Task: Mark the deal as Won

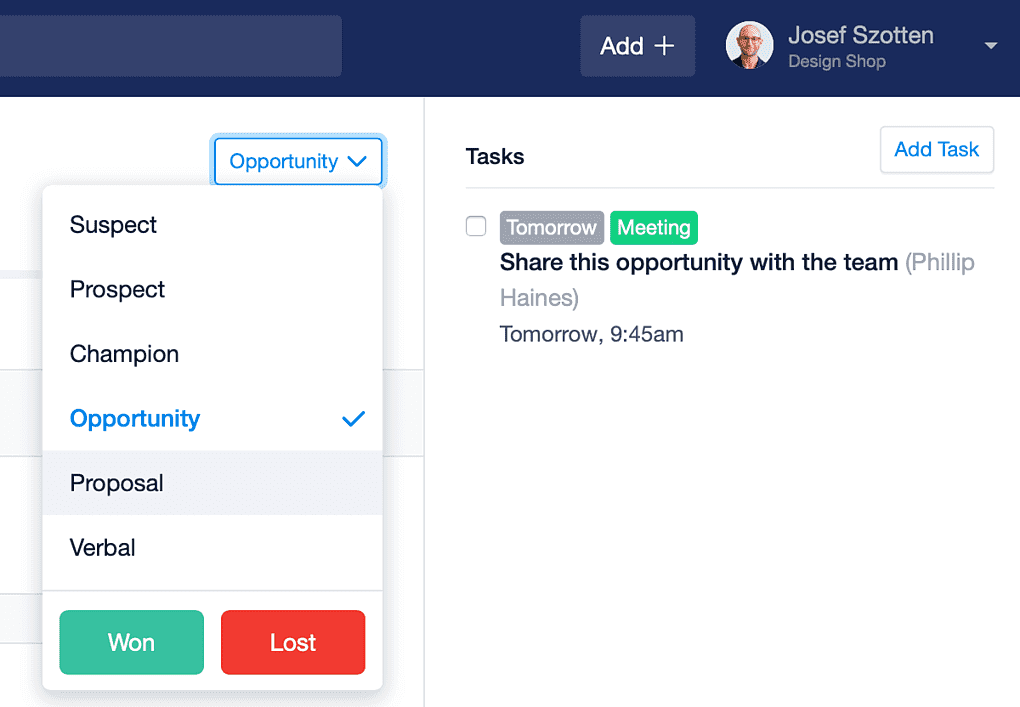Action: [x=131, y=642]
